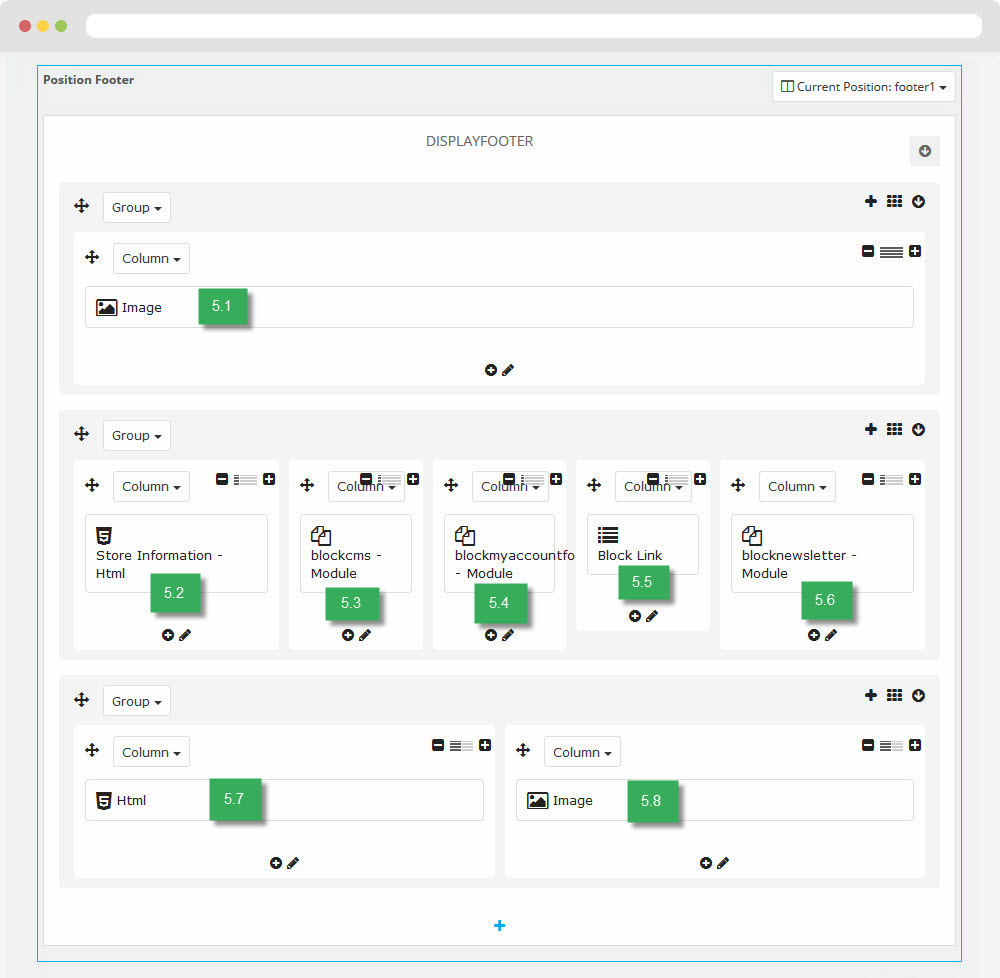This screenshot has width=1000, height=978.
Task: Edit blocknewsletter column with pencil
Action: pos(831,635)
